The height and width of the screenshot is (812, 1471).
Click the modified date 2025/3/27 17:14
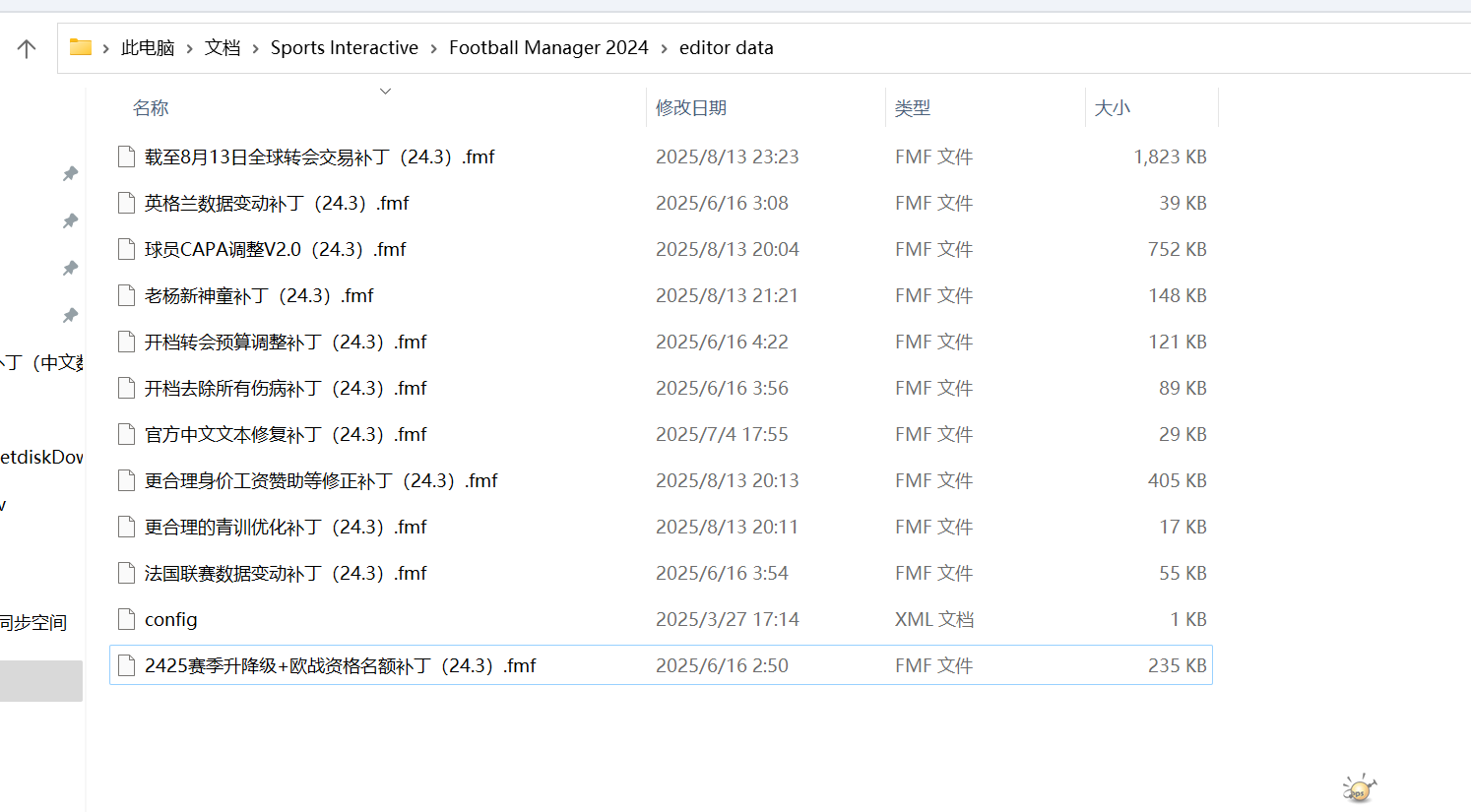click(x=728, y=619)
